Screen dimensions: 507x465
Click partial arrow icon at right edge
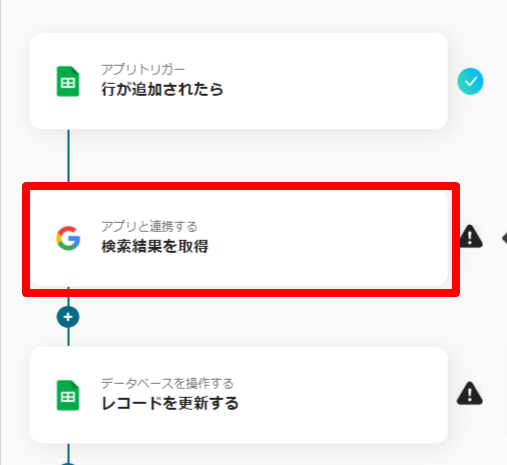click(504, 238)
